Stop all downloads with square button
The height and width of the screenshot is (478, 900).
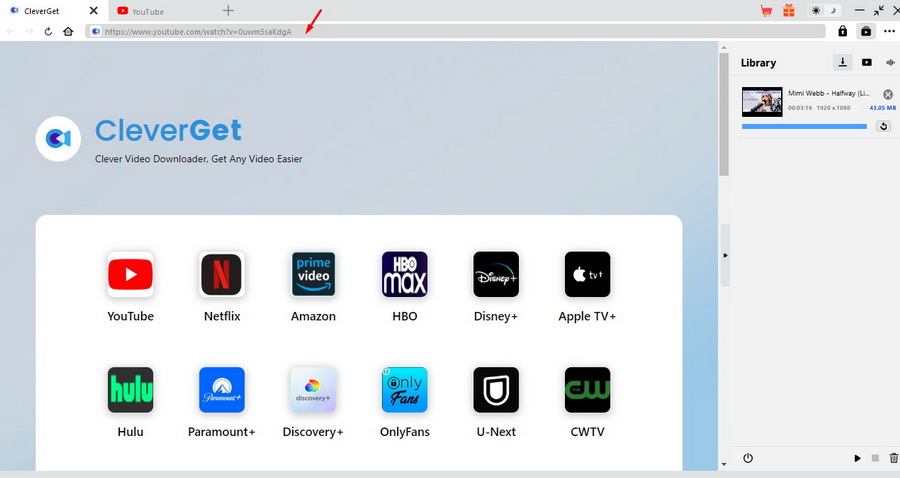tap(875, 458)
